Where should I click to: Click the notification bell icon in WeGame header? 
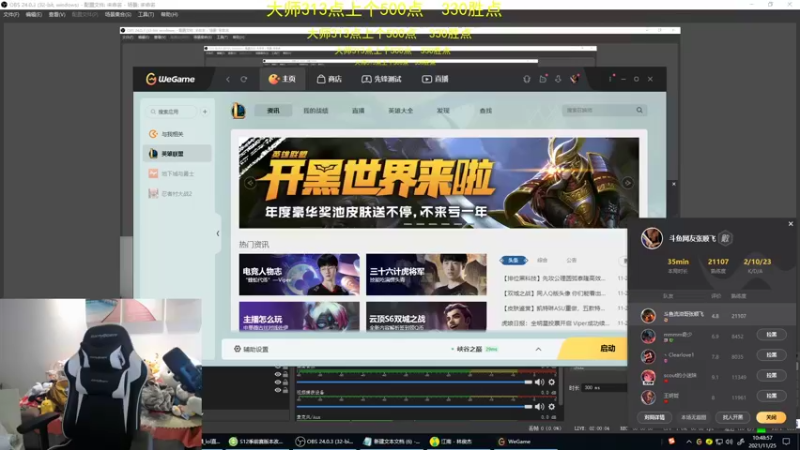[x=527, y=79]
